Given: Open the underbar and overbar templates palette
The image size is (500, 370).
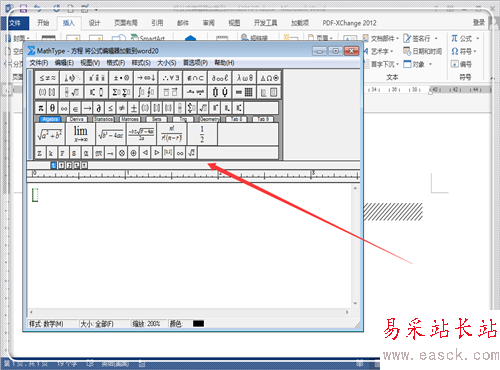Looking at the screenshot, I should click(x=170, y=92).
